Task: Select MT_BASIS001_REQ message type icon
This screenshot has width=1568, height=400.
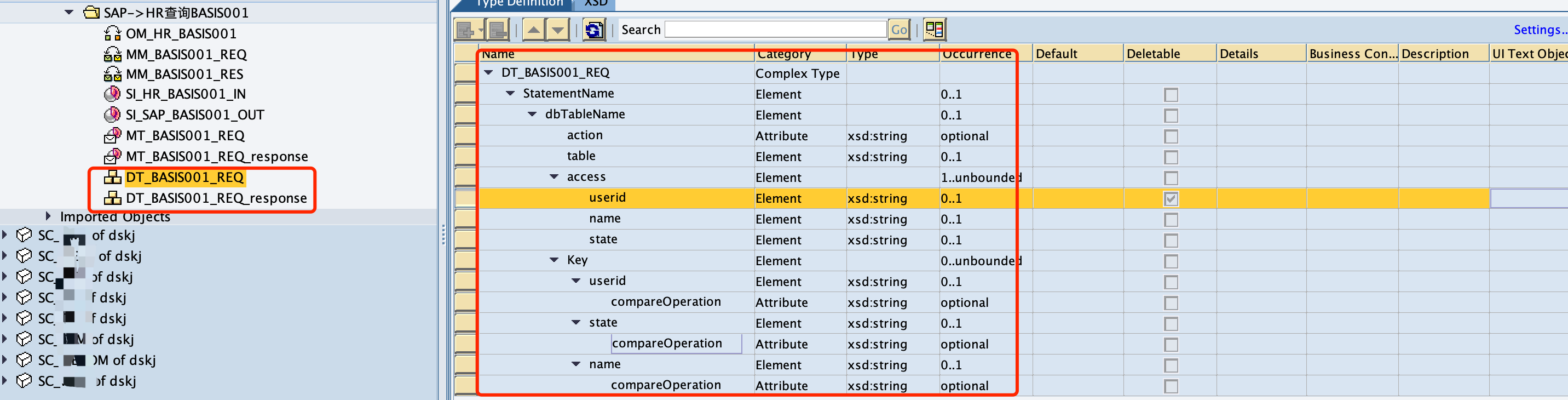Action: coord(113,135)
